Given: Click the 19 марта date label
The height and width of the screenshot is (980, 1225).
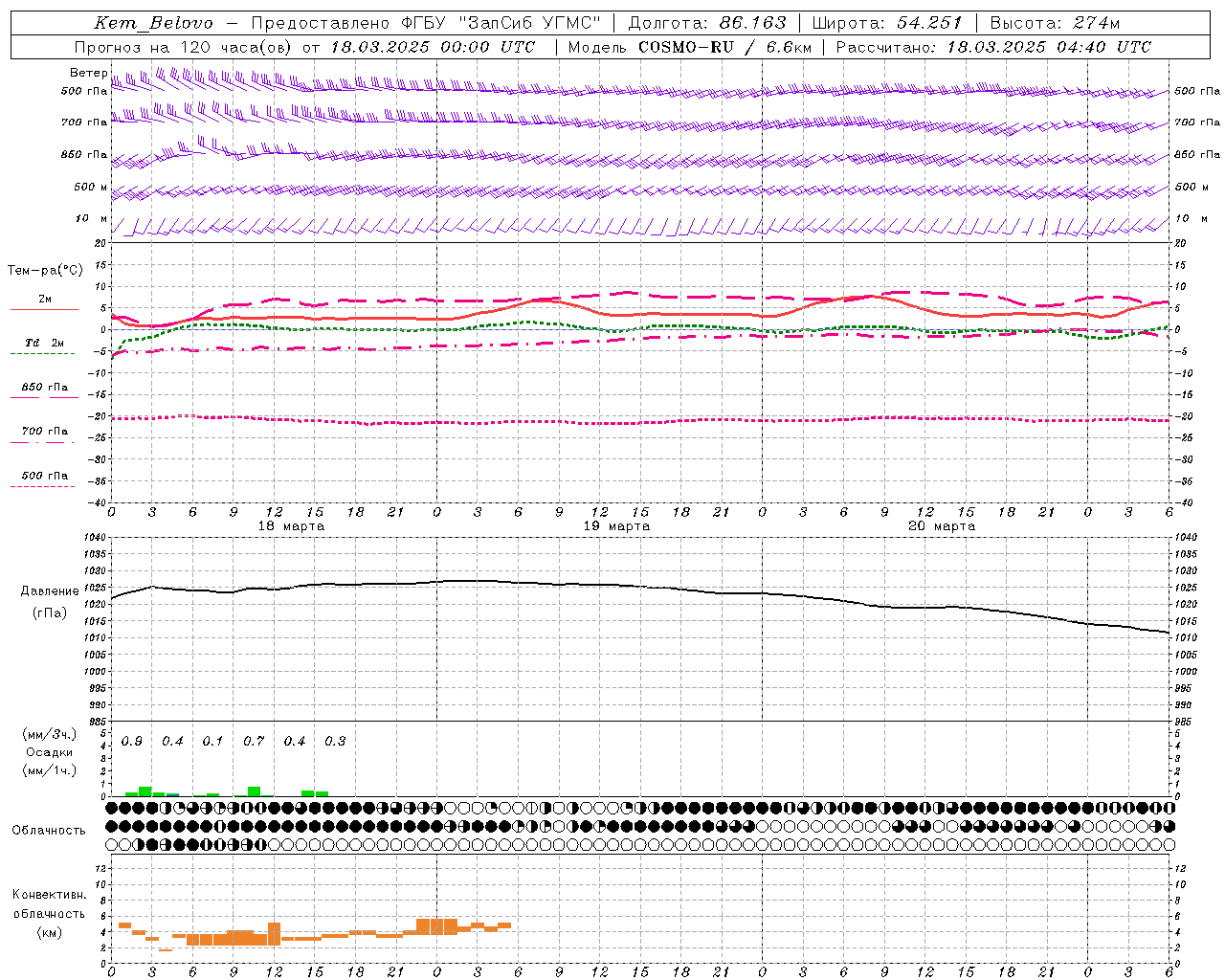Looking at the screenshot, I should pos(616,526).
